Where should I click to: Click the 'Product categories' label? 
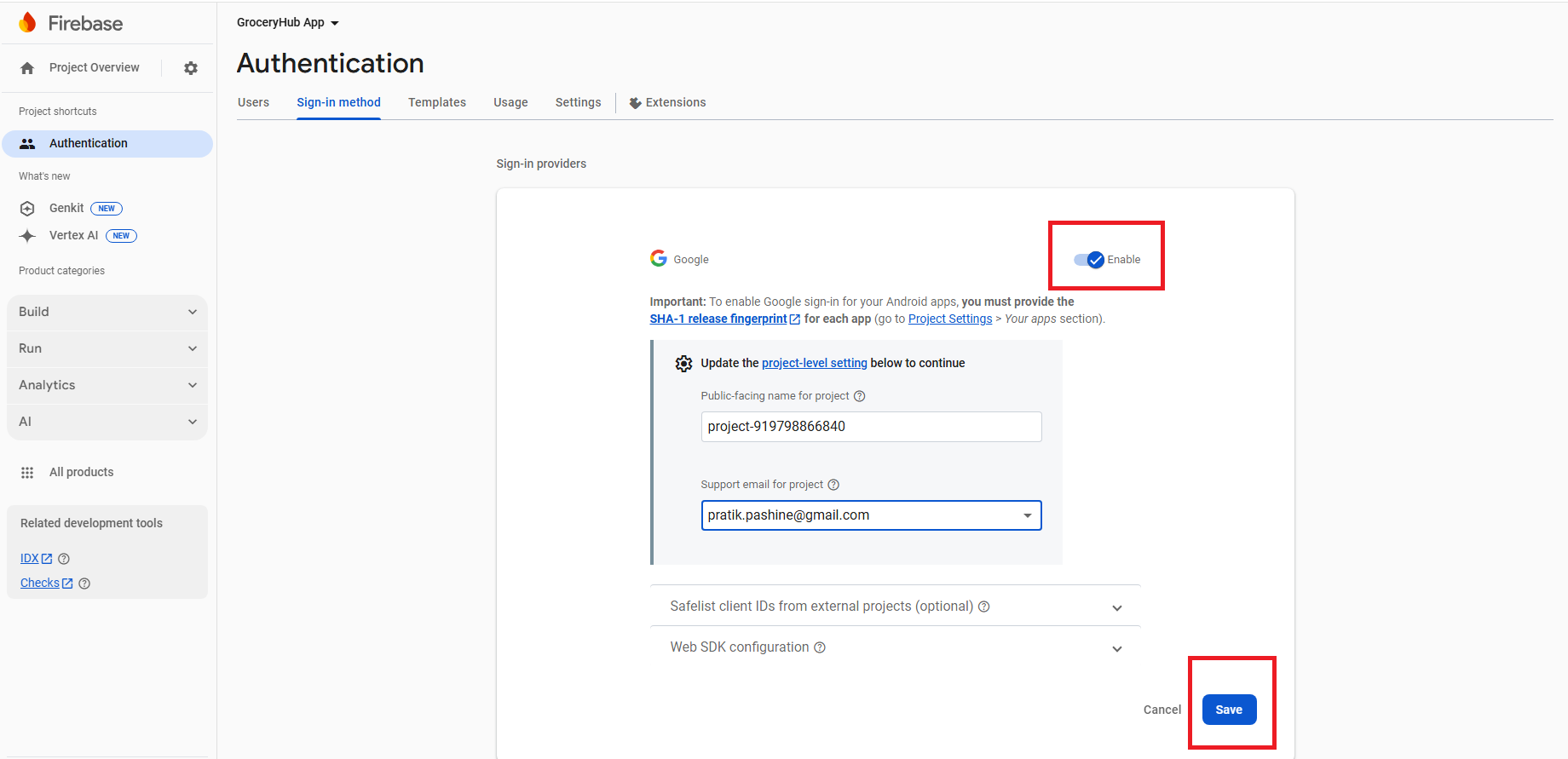pyautogui.click(x=61, y=272)
